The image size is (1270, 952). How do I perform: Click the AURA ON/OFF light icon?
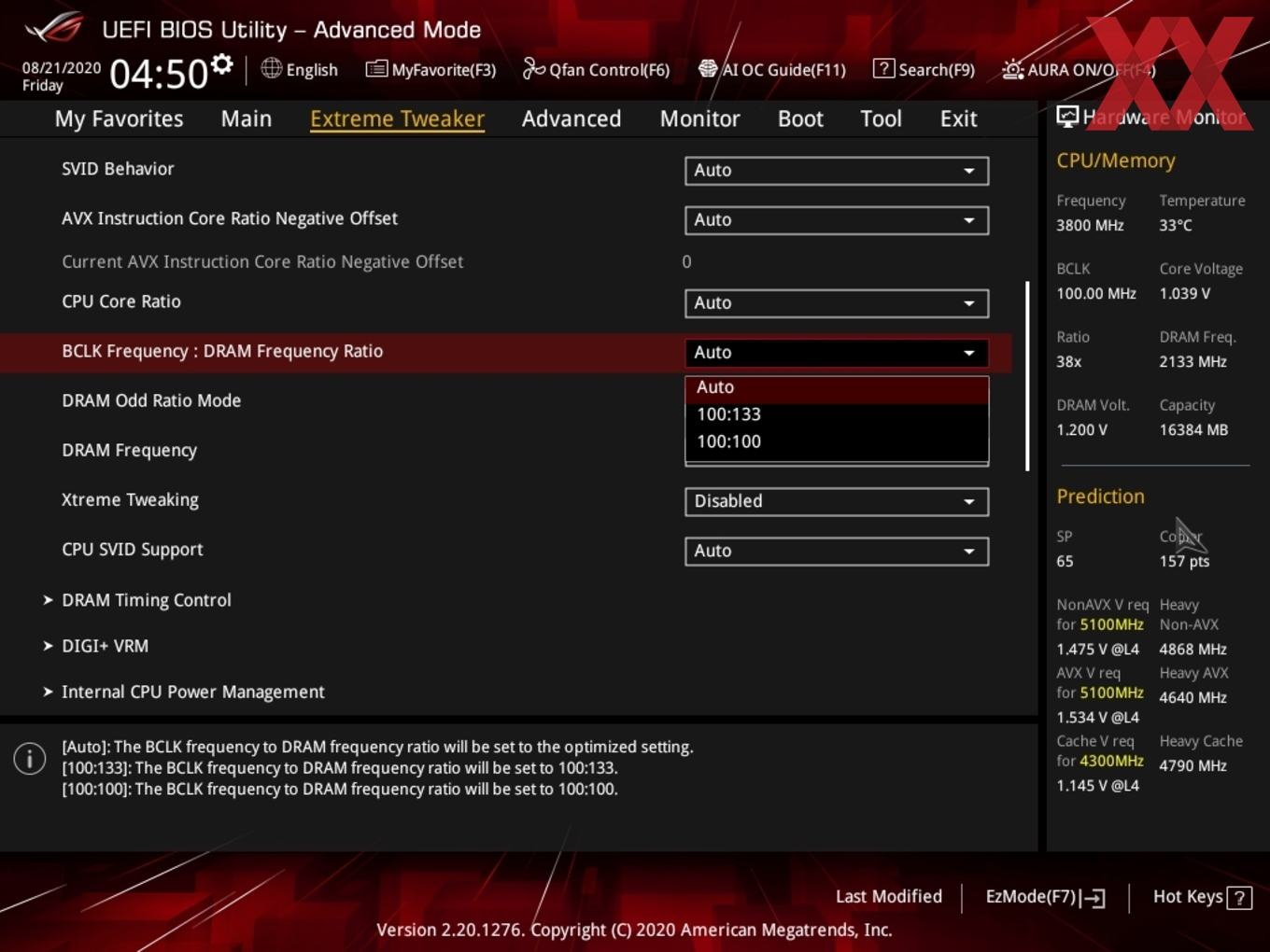[x=1012, y=69]
